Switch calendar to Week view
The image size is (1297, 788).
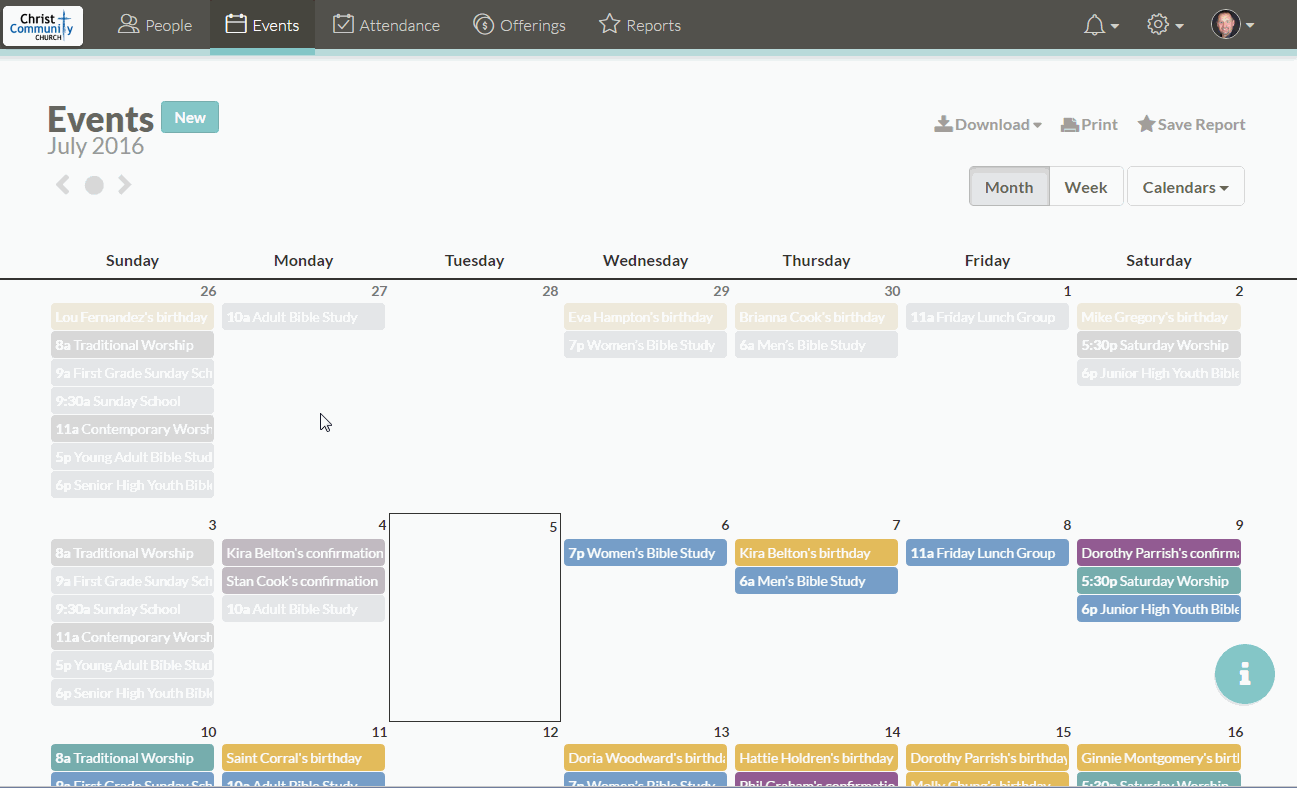tap(1085, 187)
